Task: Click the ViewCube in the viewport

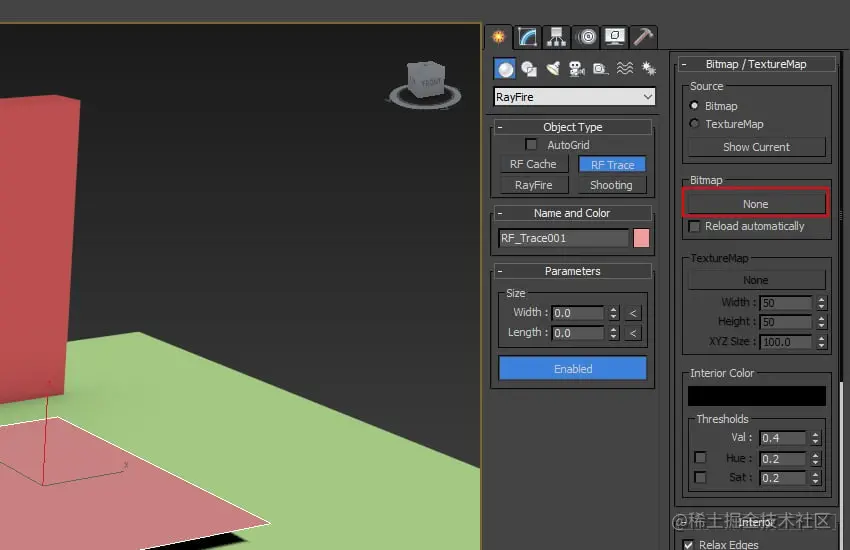Action: (426, 81)
